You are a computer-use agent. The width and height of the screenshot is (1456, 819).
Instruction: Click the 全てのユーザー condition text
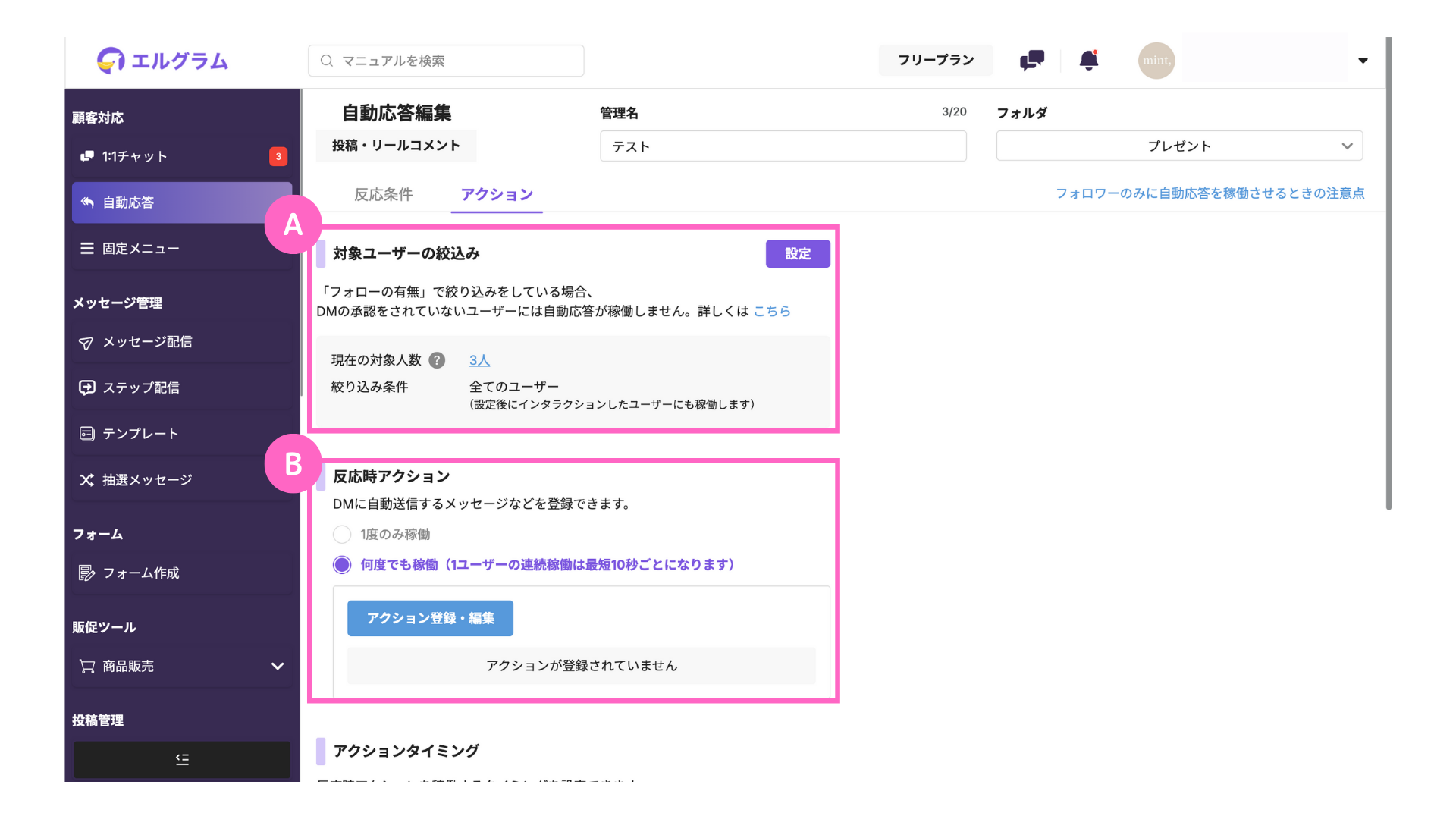514,387
